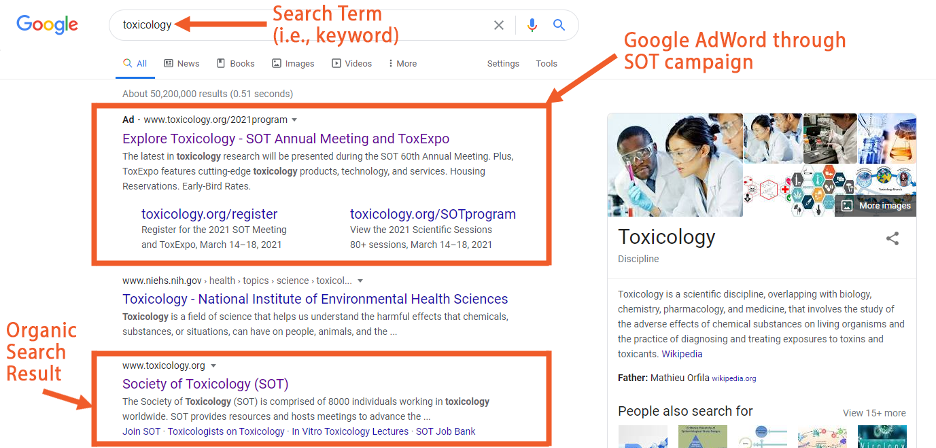Click the magnifying glass search button
The width and height of the screenshot is (936, 448).
[x=559, y=25]
